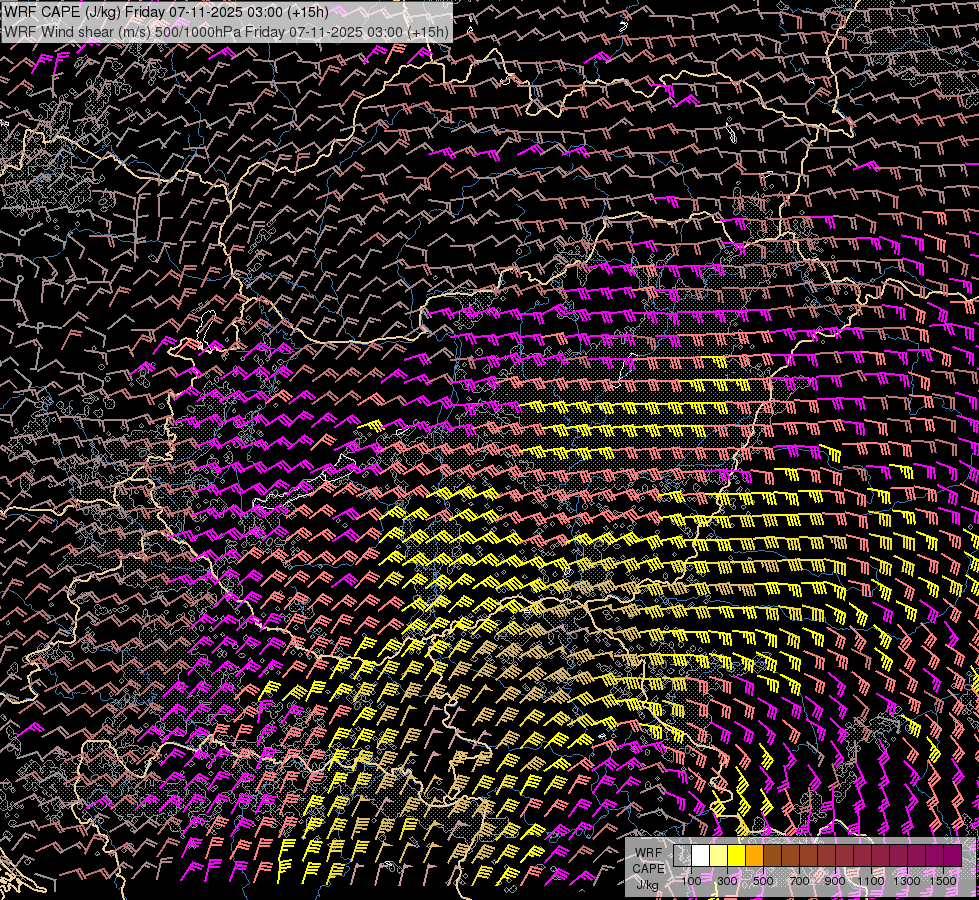The width and height of the screenshot is (979, 900).
Task: Click the purple last legend swatch
Action: coord(953,855)
